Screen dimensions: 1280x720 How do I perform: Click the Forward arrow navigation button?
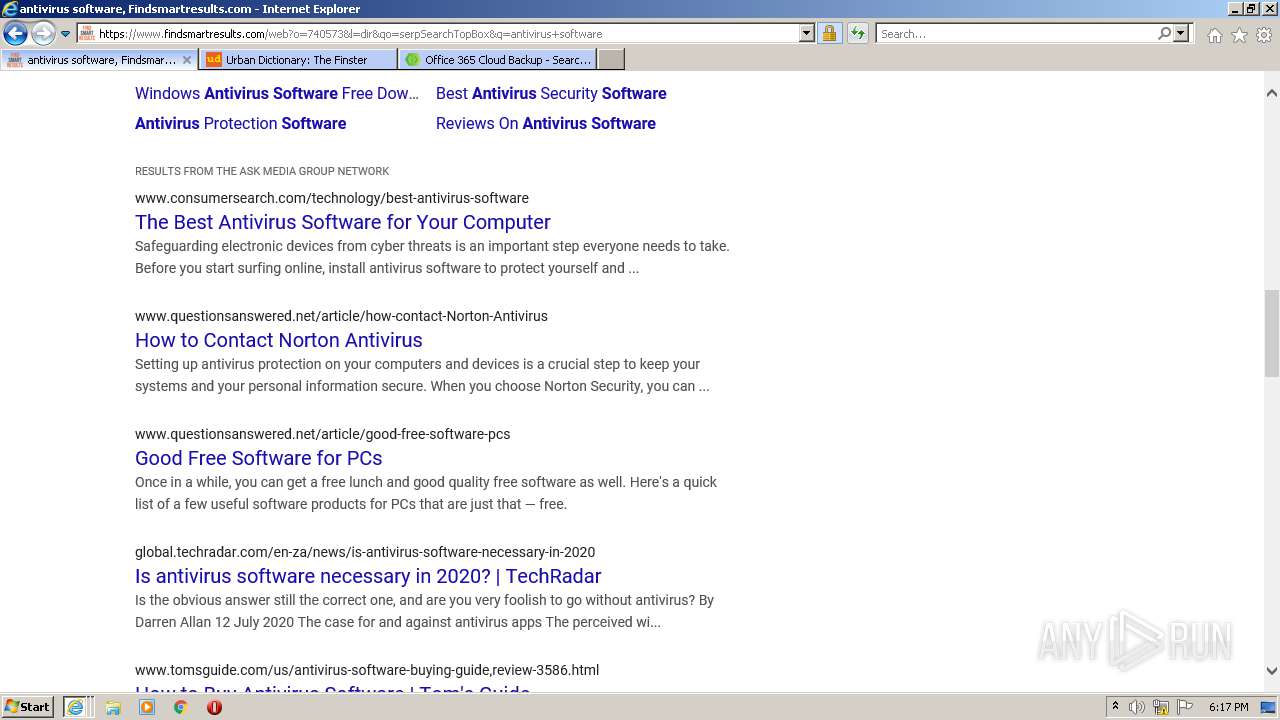pyautogui.click(x=42, y=34)
